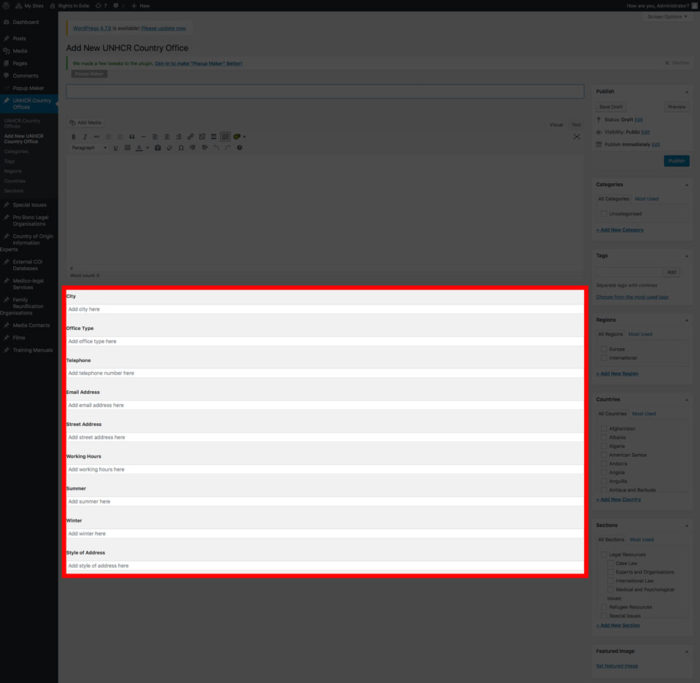Image resolution: width=700 pixels, height=683 pixels.
Task: Switch to the Text editor tab
Action: [x=576, y=125]
